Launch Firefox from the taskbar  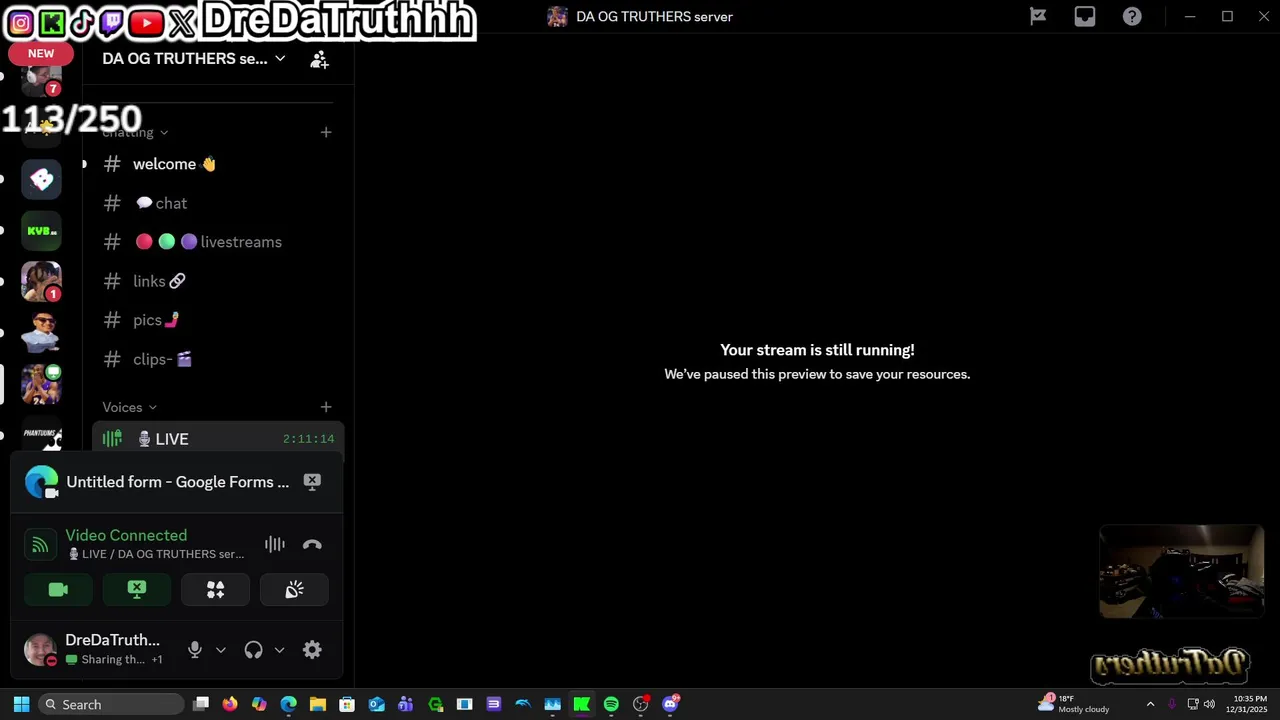(230, 704)
